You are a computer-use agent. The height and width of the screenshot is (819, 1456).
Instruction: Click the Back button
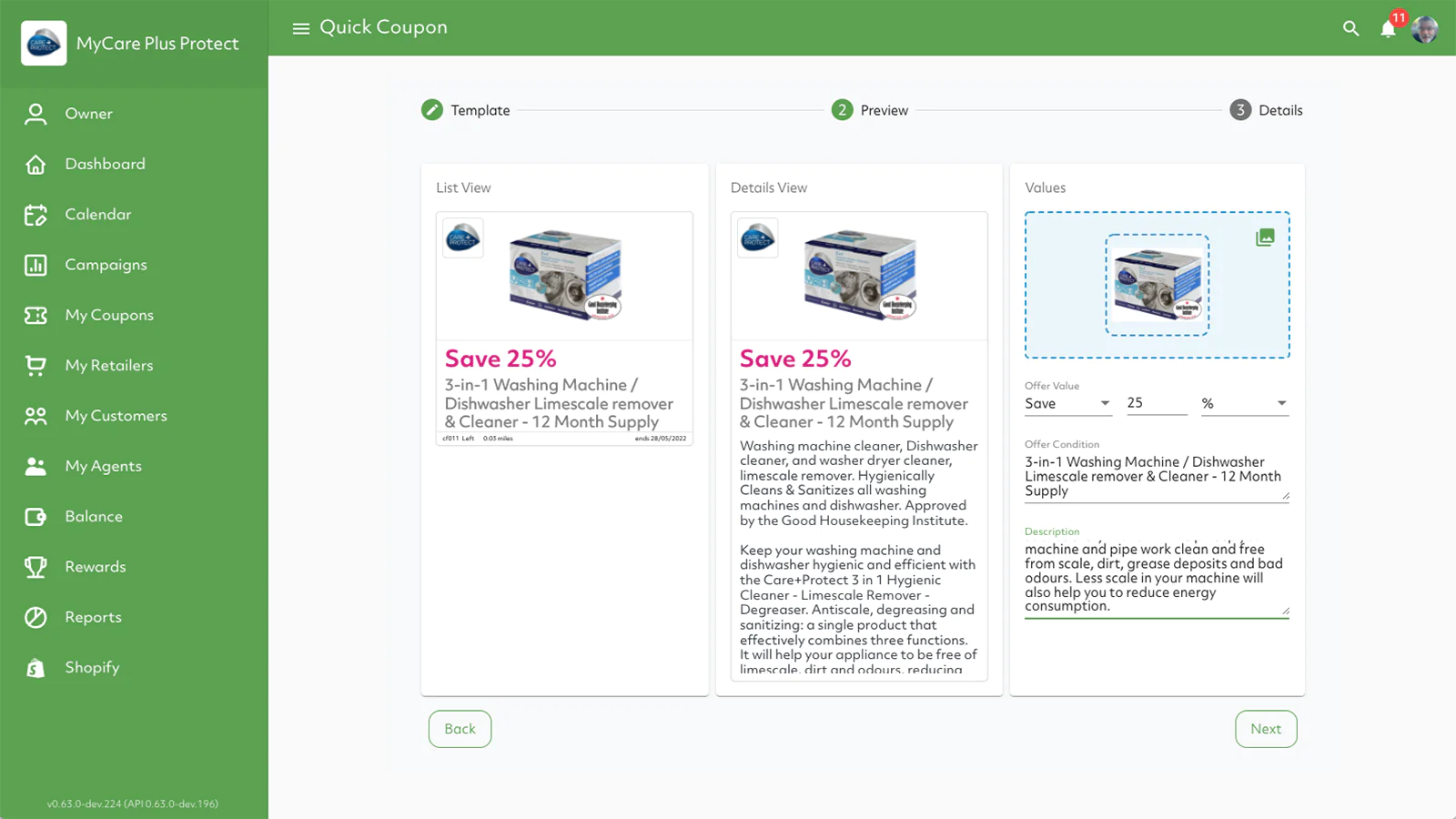tap(460, 729)
